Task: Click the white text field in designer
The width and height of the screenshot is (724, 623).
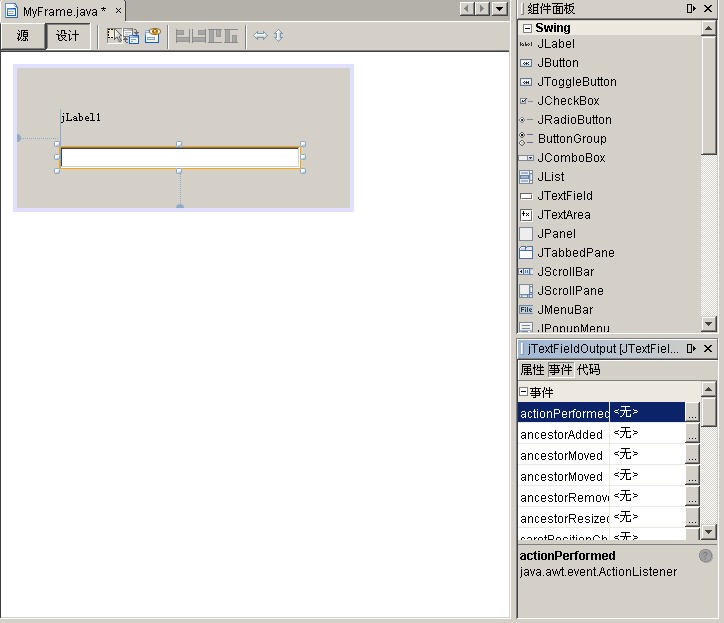Action: (180, 158)
